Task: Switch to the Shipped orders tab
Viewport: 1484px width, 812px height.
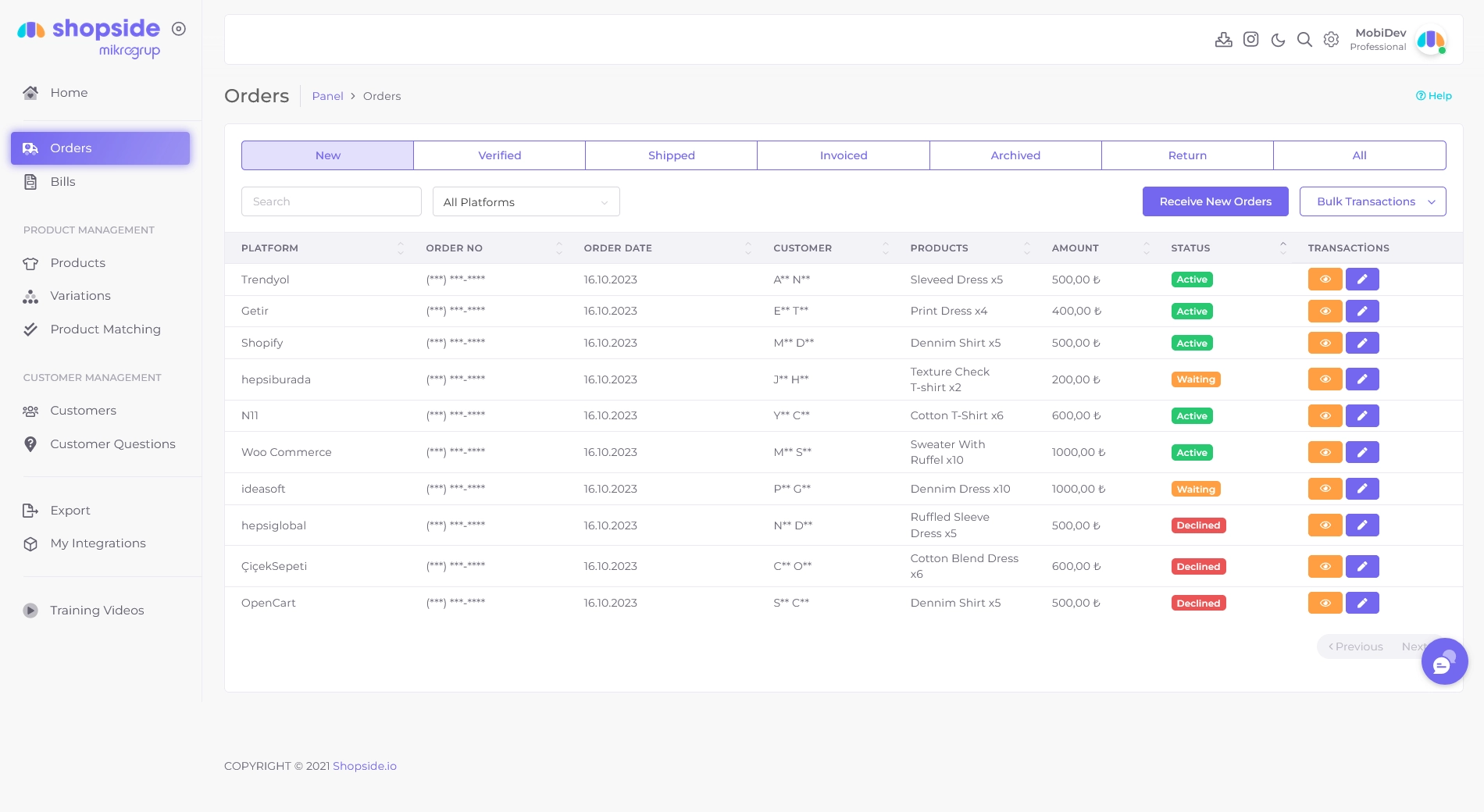Action: pyautogui.click(x=671, y=155)
